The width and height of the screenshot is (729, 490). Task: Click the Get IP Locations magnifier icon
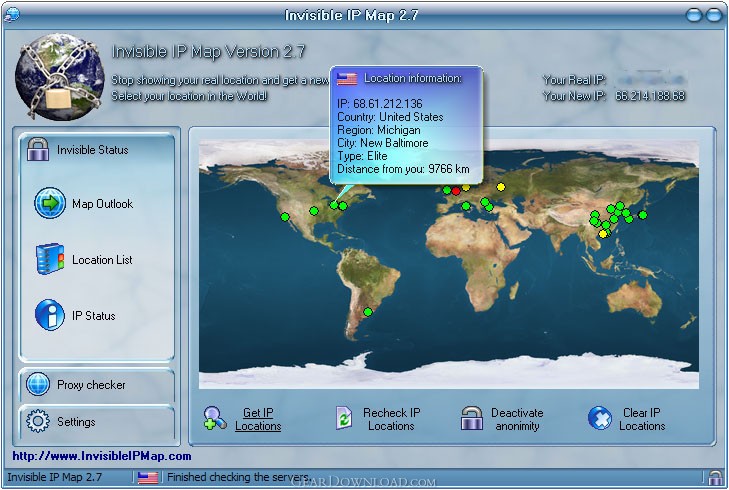tap(215, 418)
